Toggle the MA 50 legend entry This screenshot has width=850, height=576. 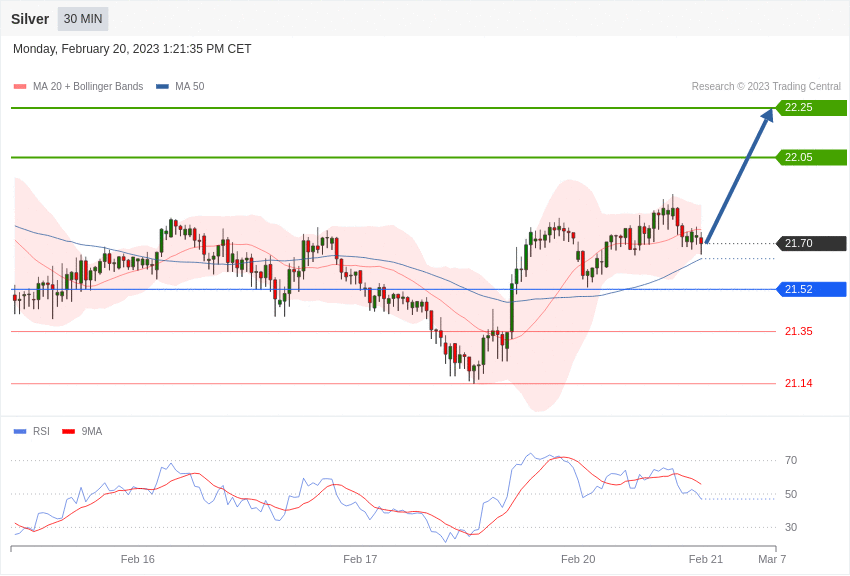180,86
